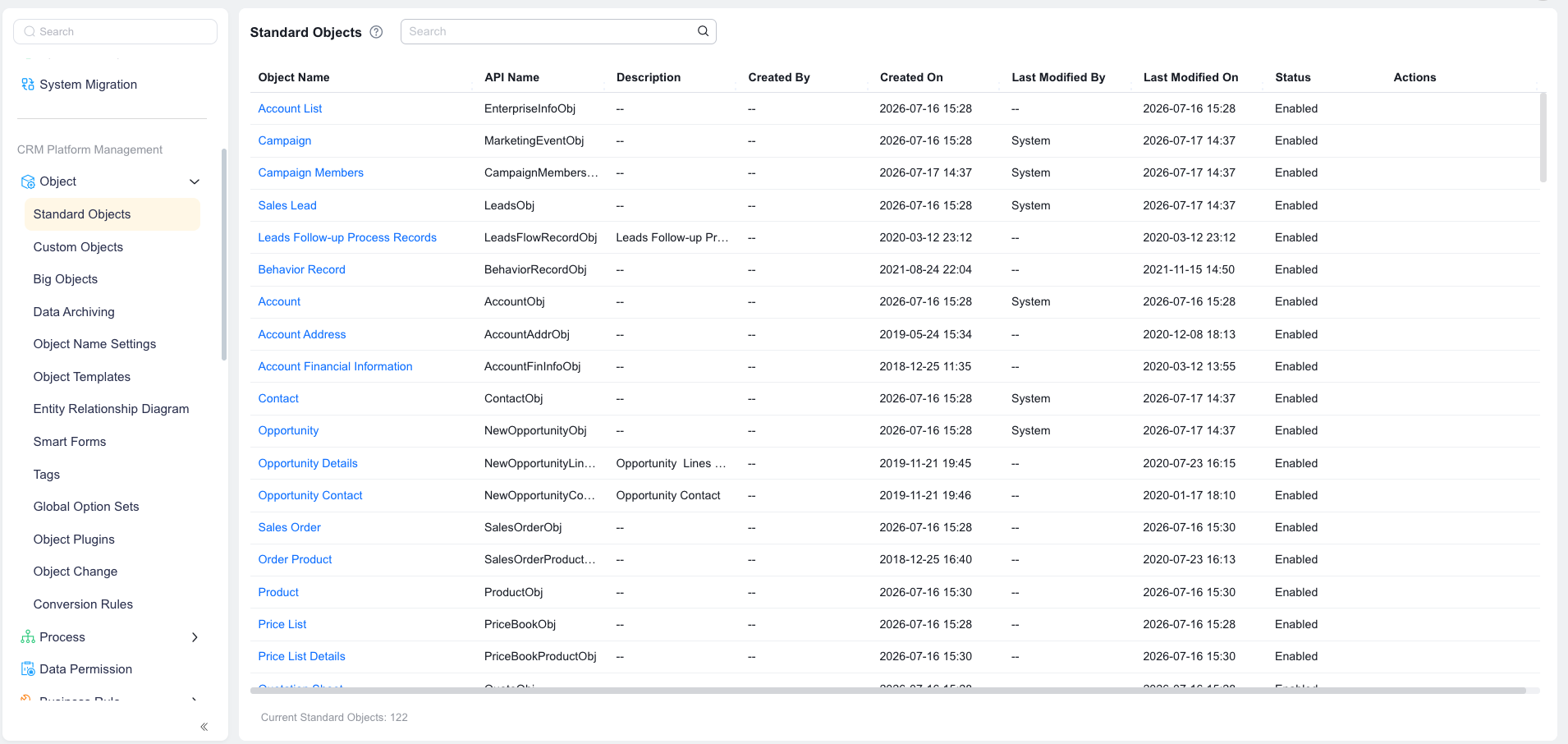Screen dimensions: 1568x744
Task: Click the Data Permission icon
Action: click(x=28, y=669)
